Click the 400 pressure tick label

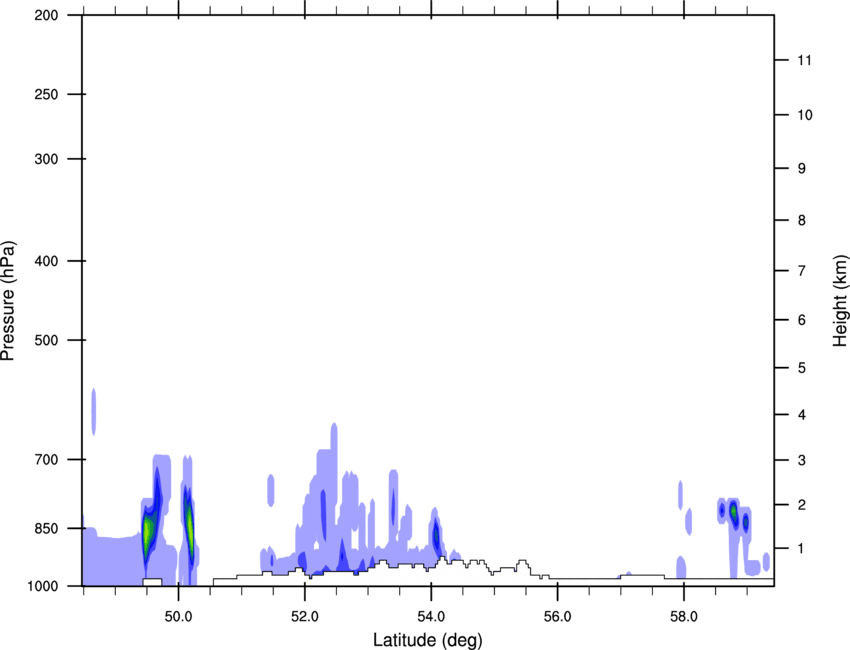tap(46, 261)
